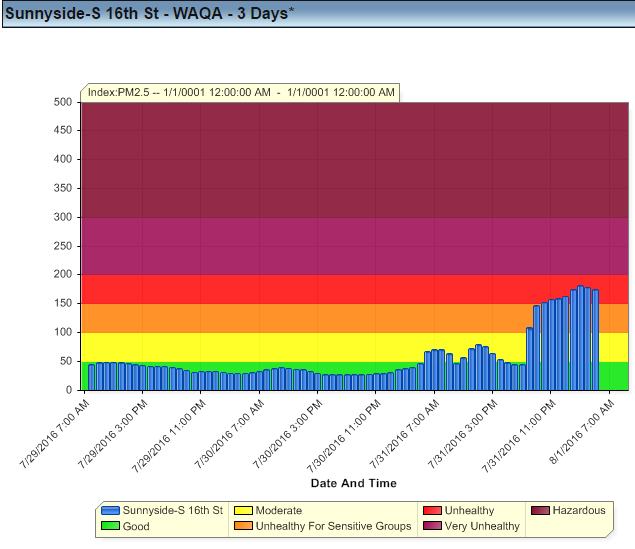Viewport: 635px width, 549px height.
Task: Click the first blue bar of the chart
Action: 92,377
